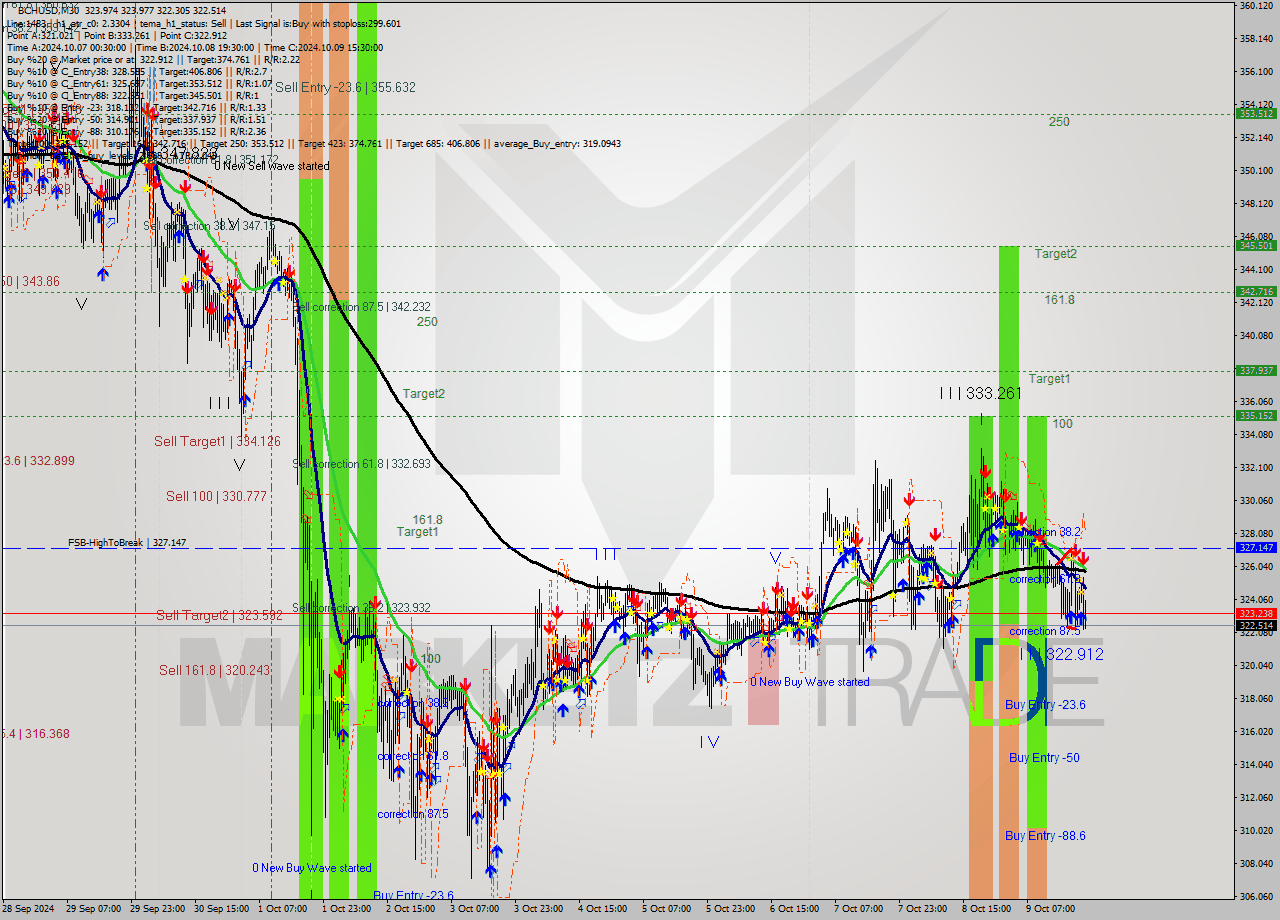Click the 'average_Buy_entry: 319.0943' text
This screenshot has width=1280, height=920.
coord(556,143)
